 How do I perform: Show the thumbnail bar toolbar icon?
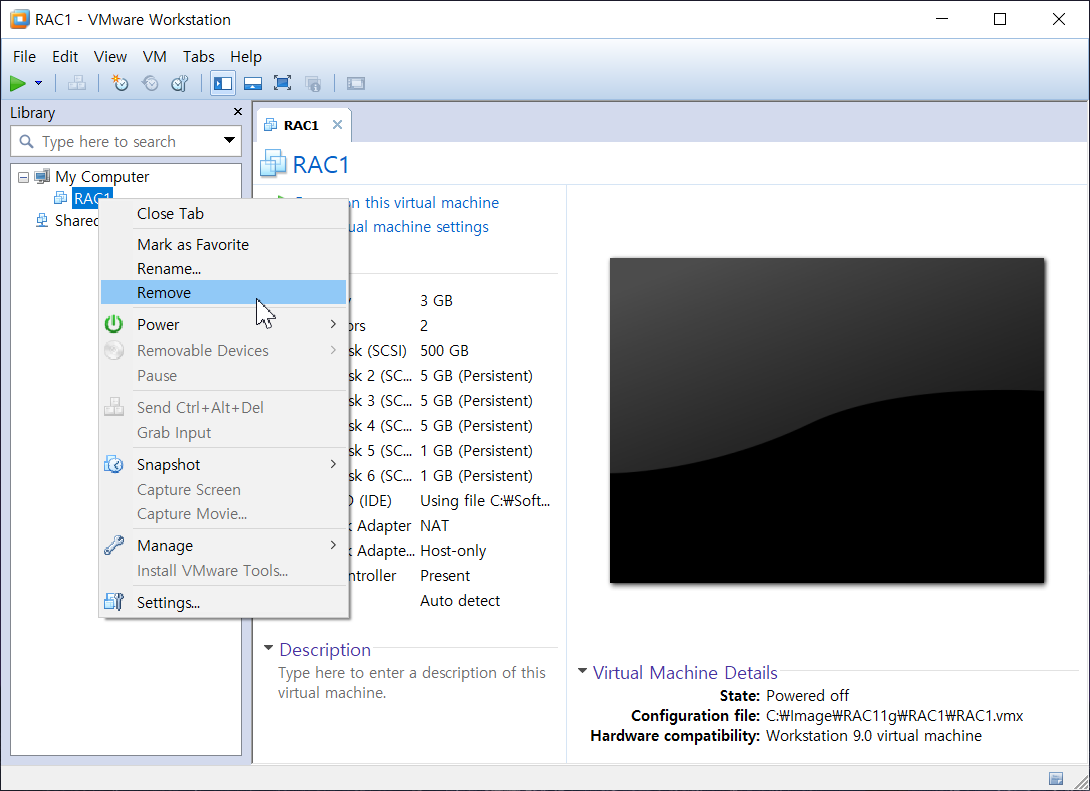pyautogui.click(x=253, y=83)
